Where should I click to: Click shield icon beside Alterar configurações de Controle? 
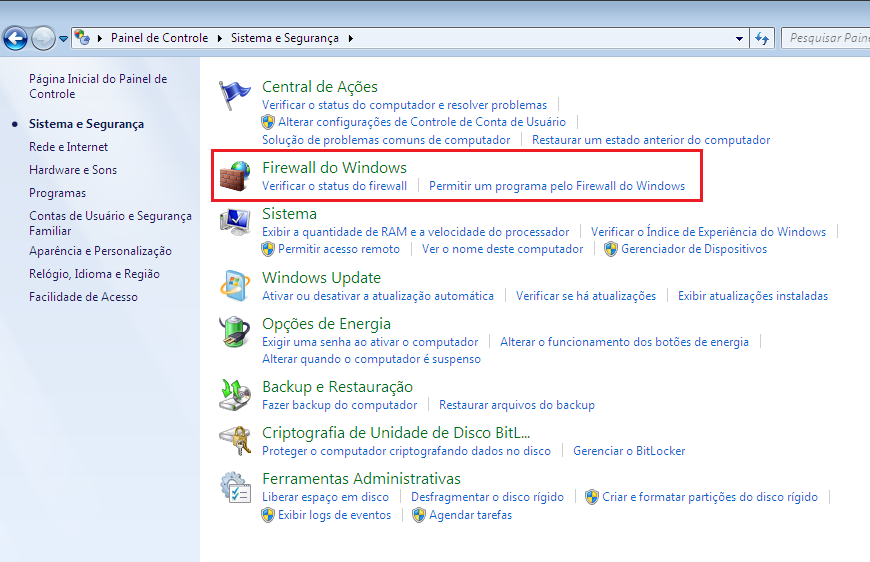(x=268, y=122)
